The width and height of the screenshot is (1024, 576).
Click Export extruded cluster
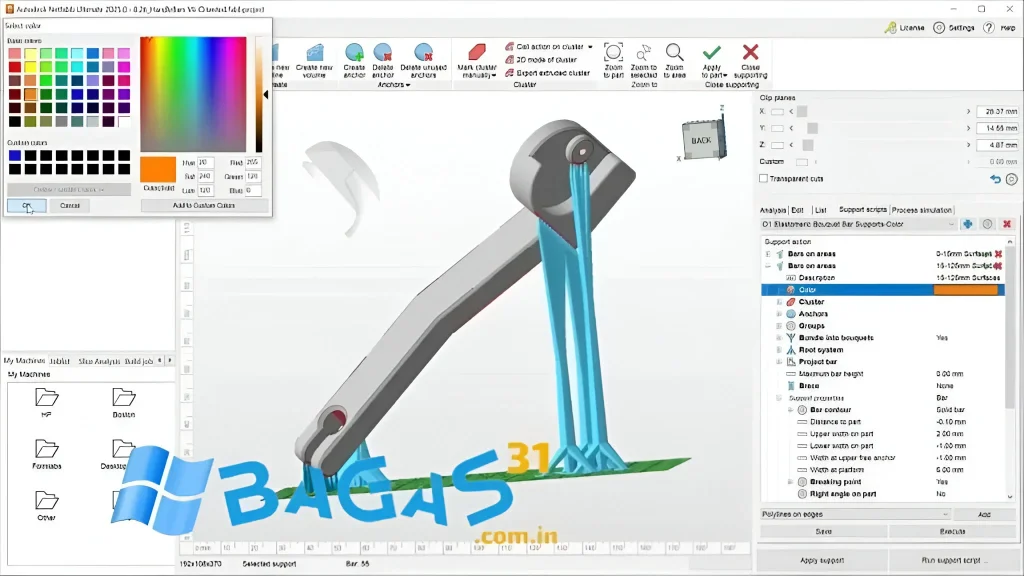pos(547,73)
